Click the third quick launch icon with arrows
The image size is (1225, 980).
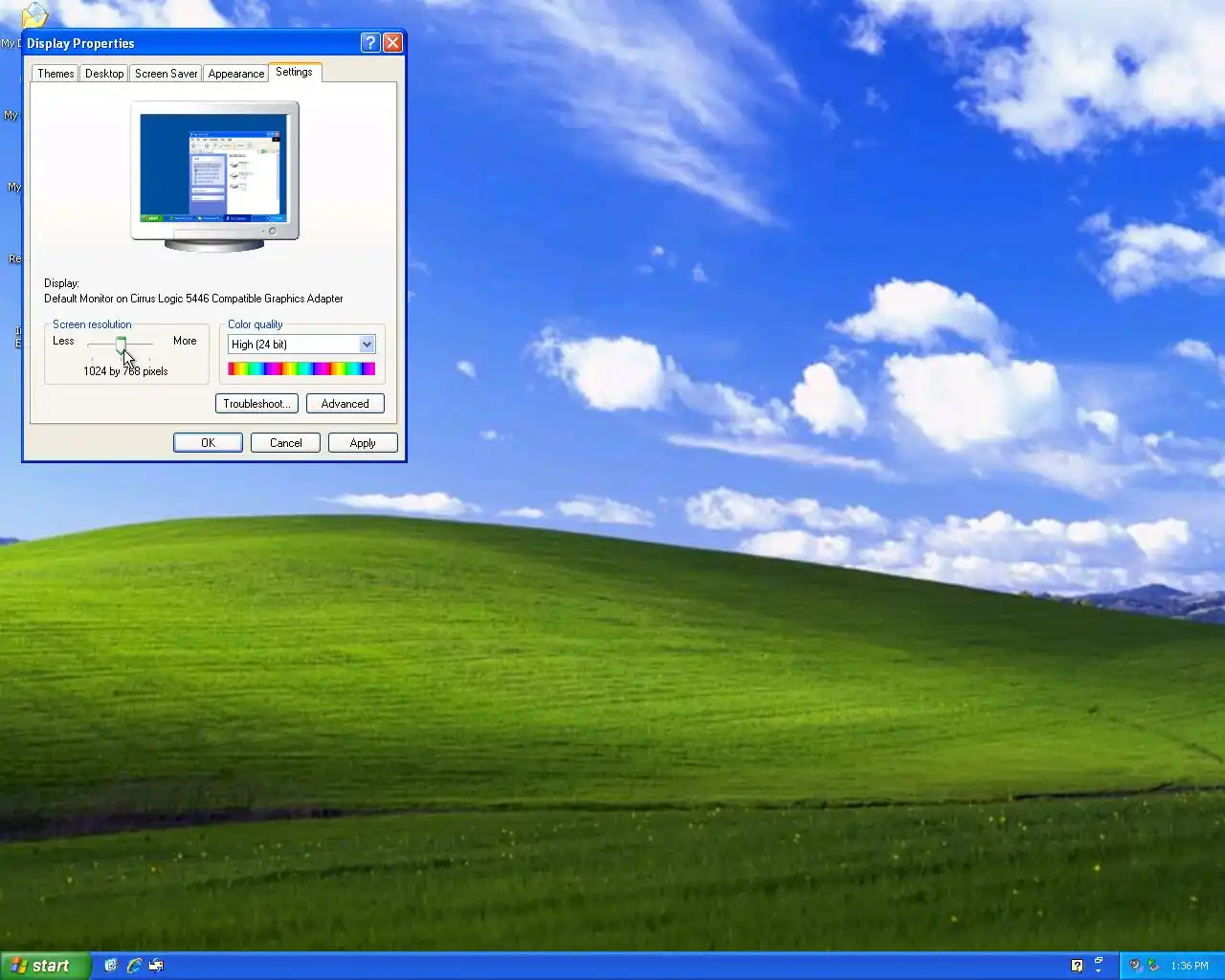(156, 966)
